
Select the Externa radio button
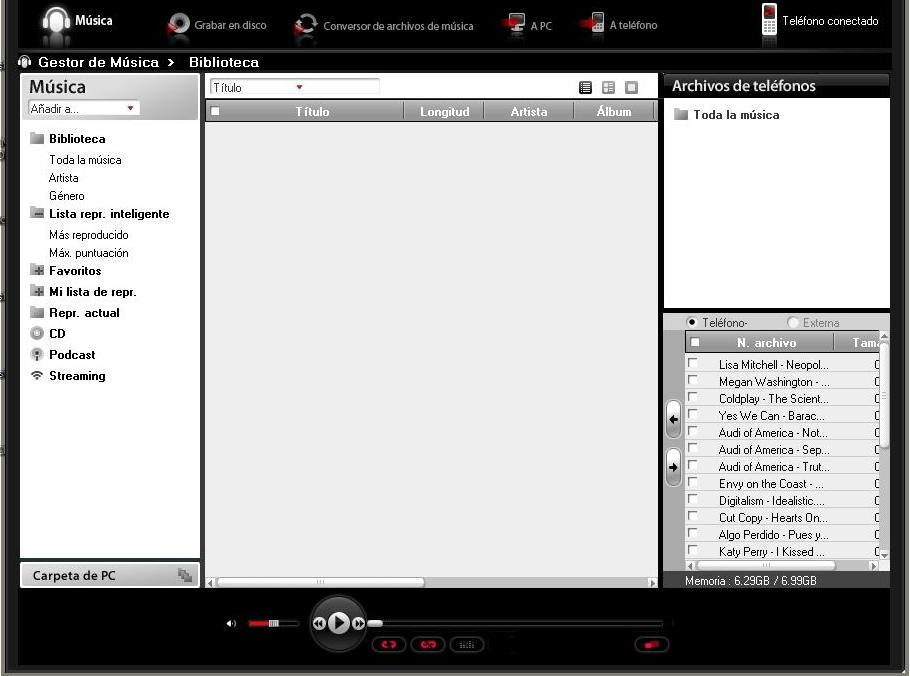[x=793, y=322]
